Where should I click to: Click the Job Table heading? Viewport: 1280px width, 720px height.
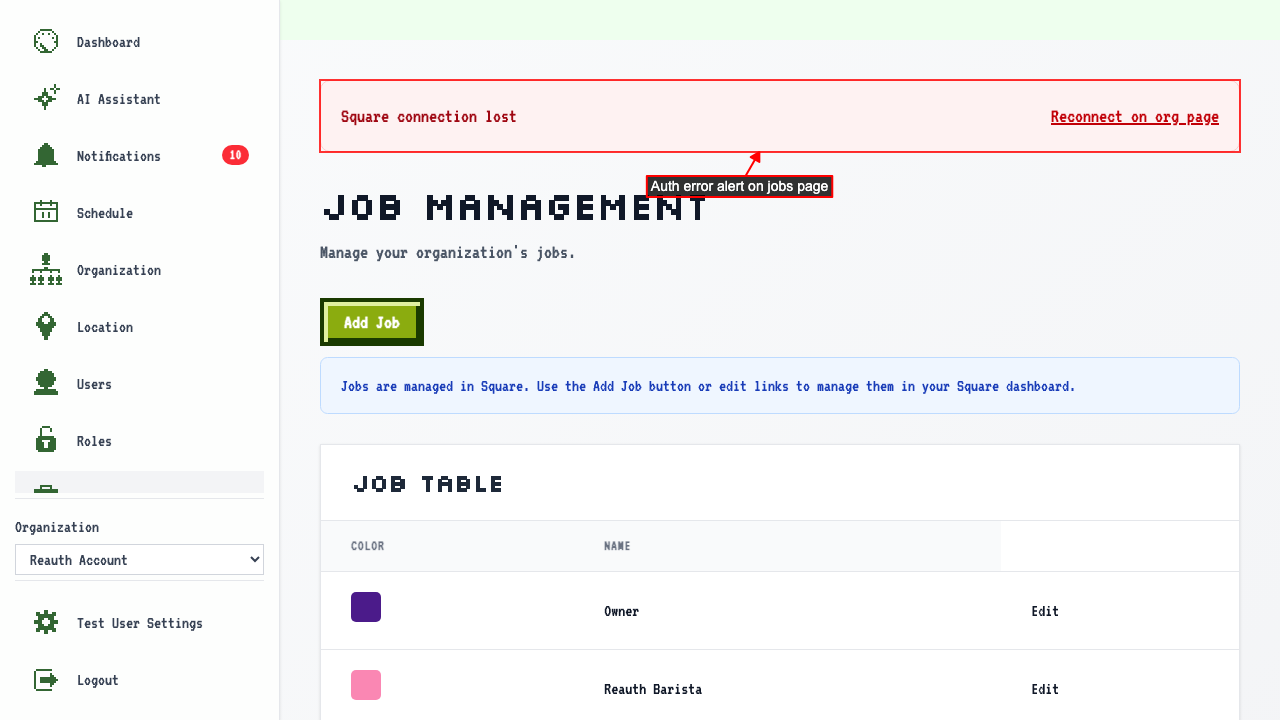point(428,484)
